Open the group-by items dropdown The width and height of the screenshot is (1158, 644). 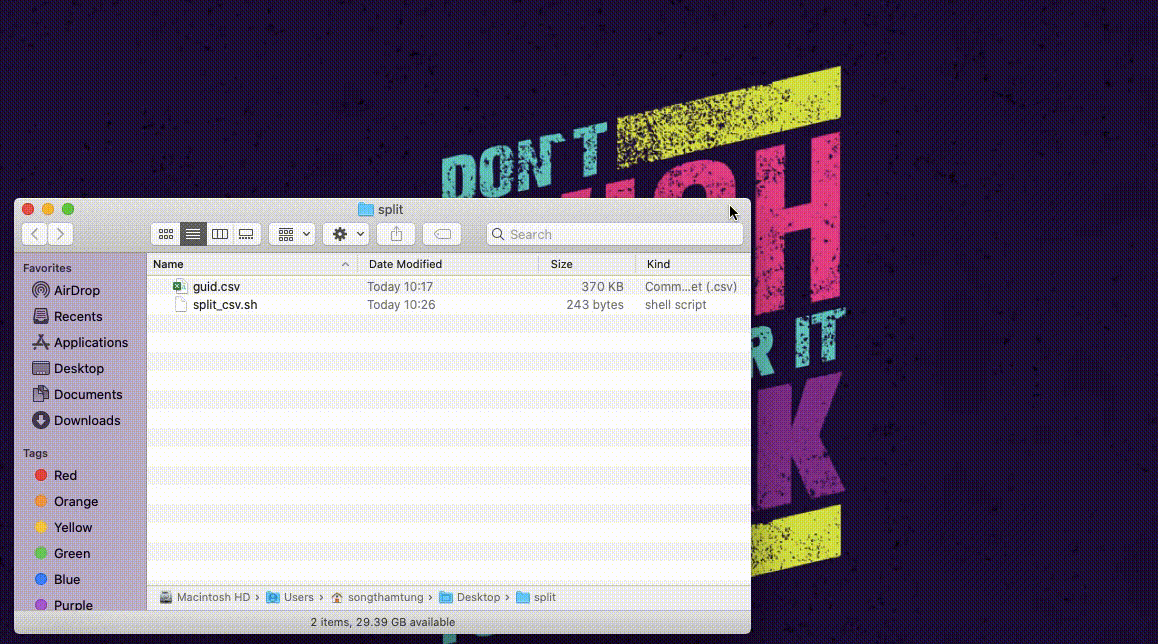coord(292,234)
